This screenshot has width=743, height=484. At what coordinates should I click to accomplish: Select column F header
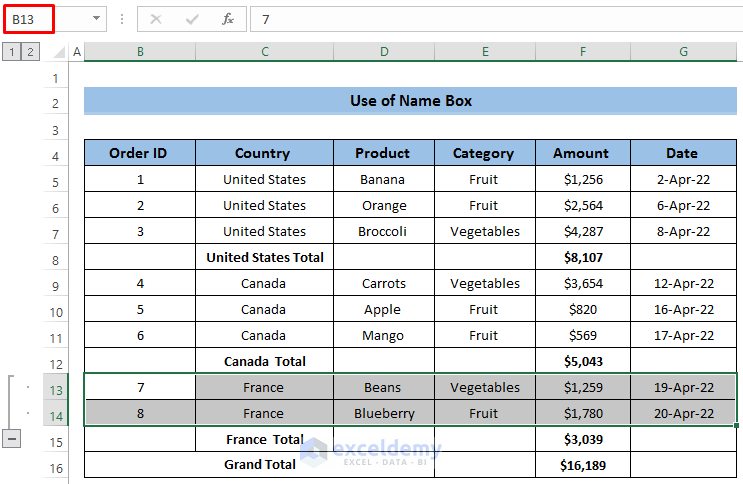click(x=580, y=52)
